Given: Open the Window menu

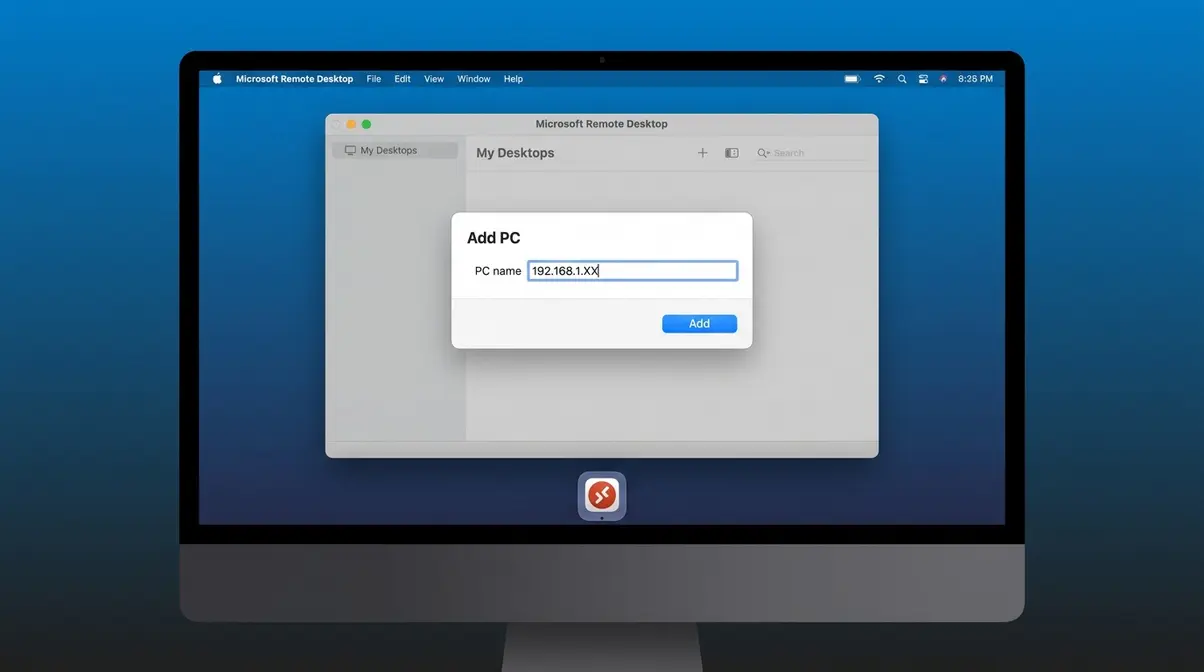Looking at the screenshot, I should coord(474,79).
